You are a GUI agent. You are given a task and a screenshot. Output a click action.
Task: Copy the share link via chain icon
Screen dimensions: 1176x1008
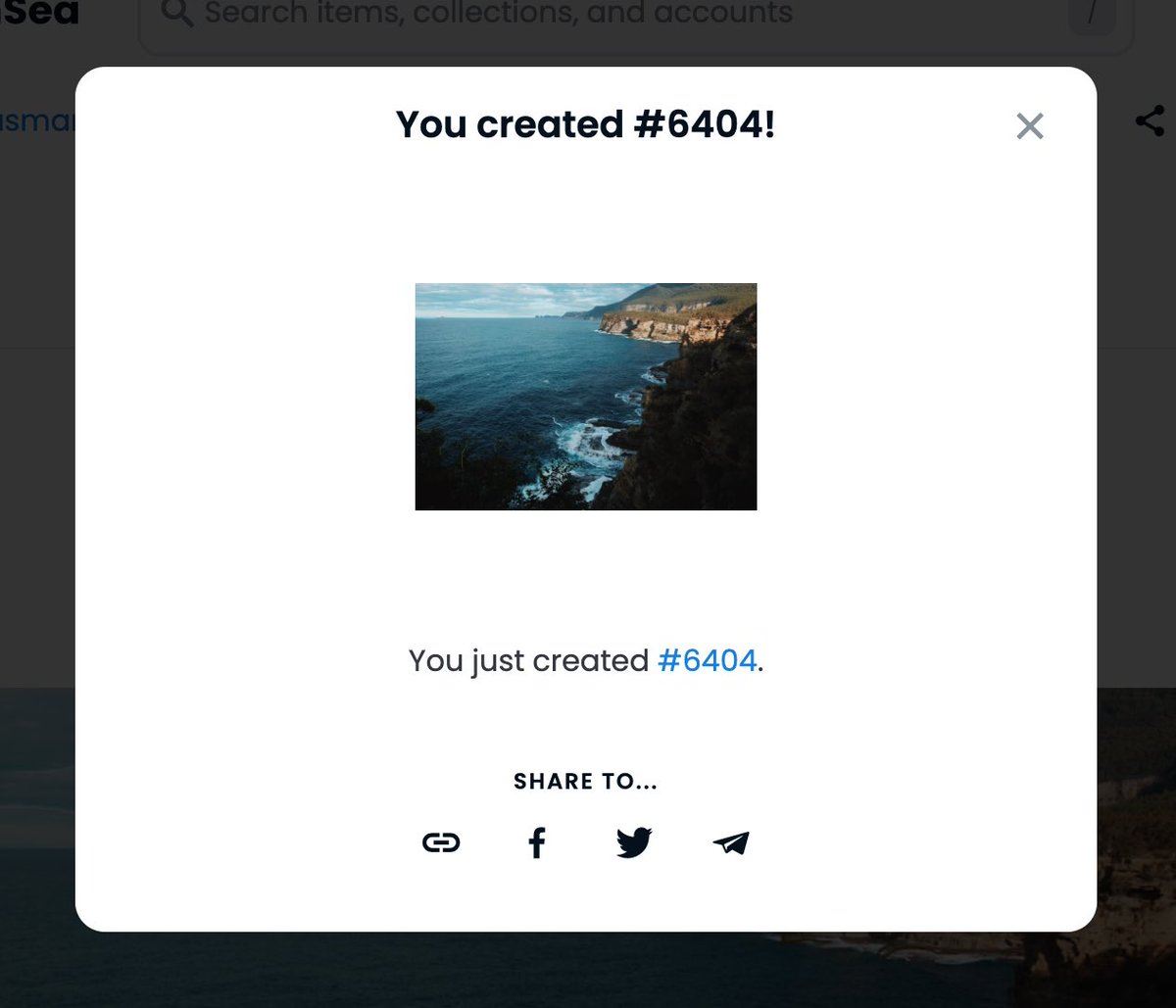point(440,842)
